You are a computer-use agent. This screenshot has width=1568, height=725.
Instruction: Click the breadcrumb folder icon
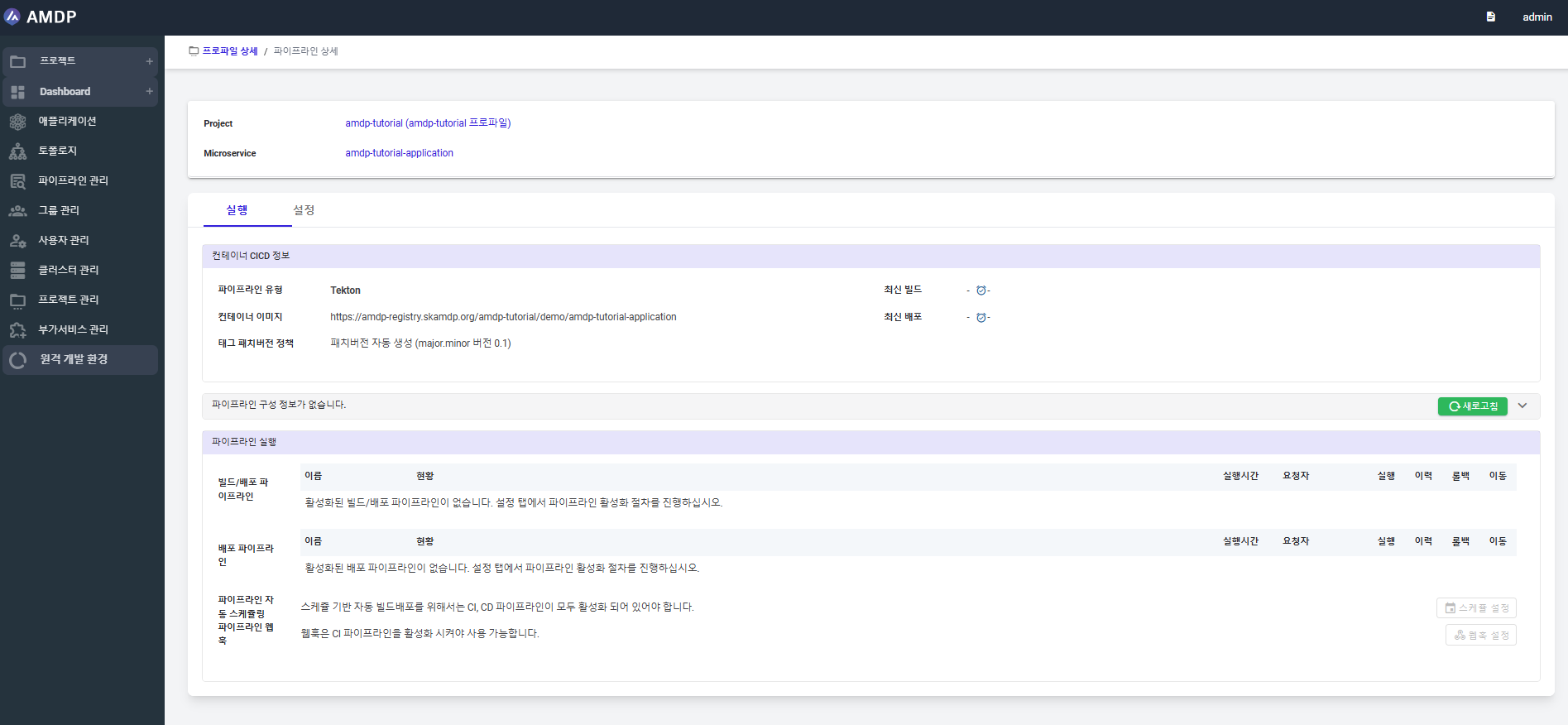pos(194,50)
